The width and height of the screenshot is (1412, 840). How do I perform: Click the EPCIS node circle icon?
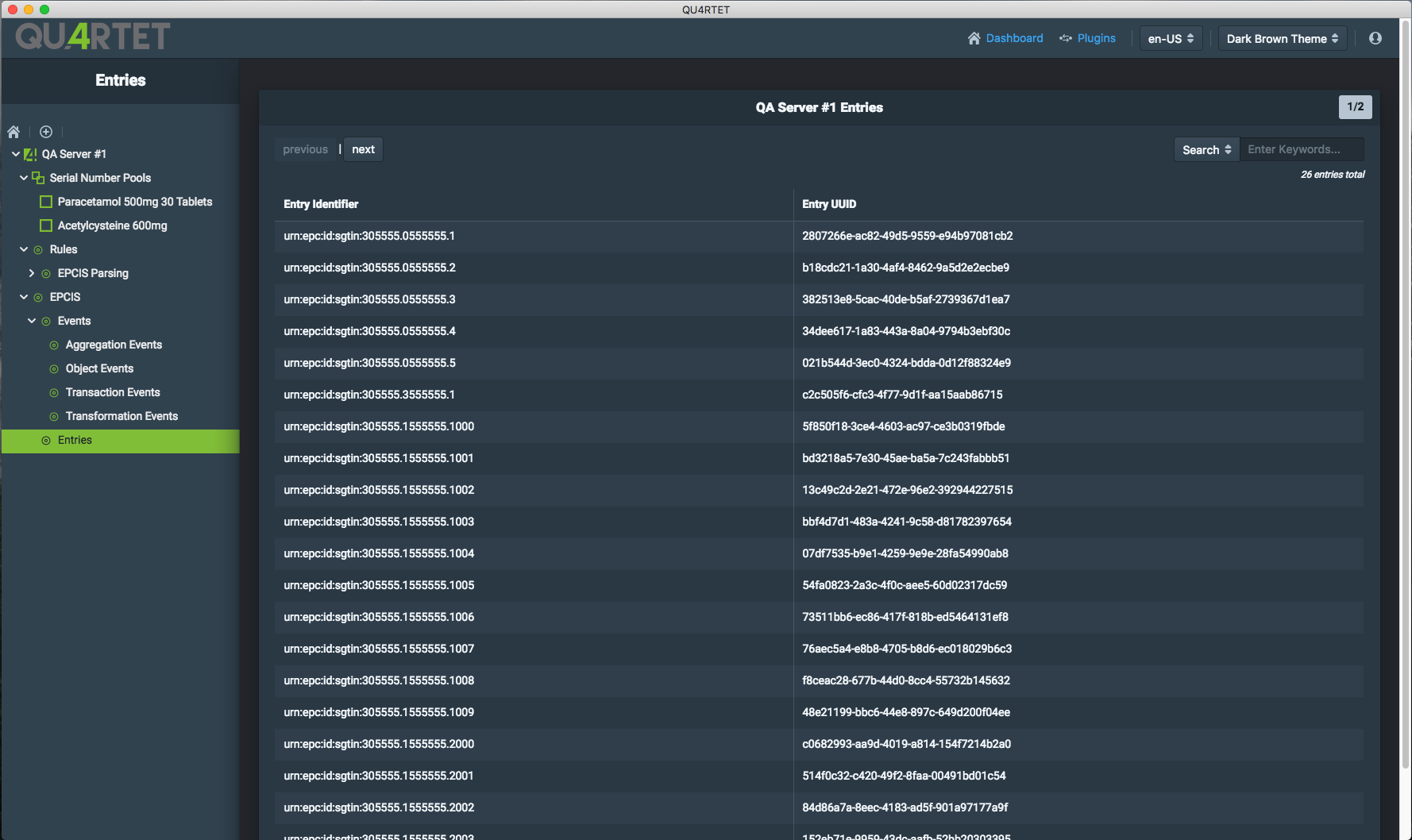[38, 297]
